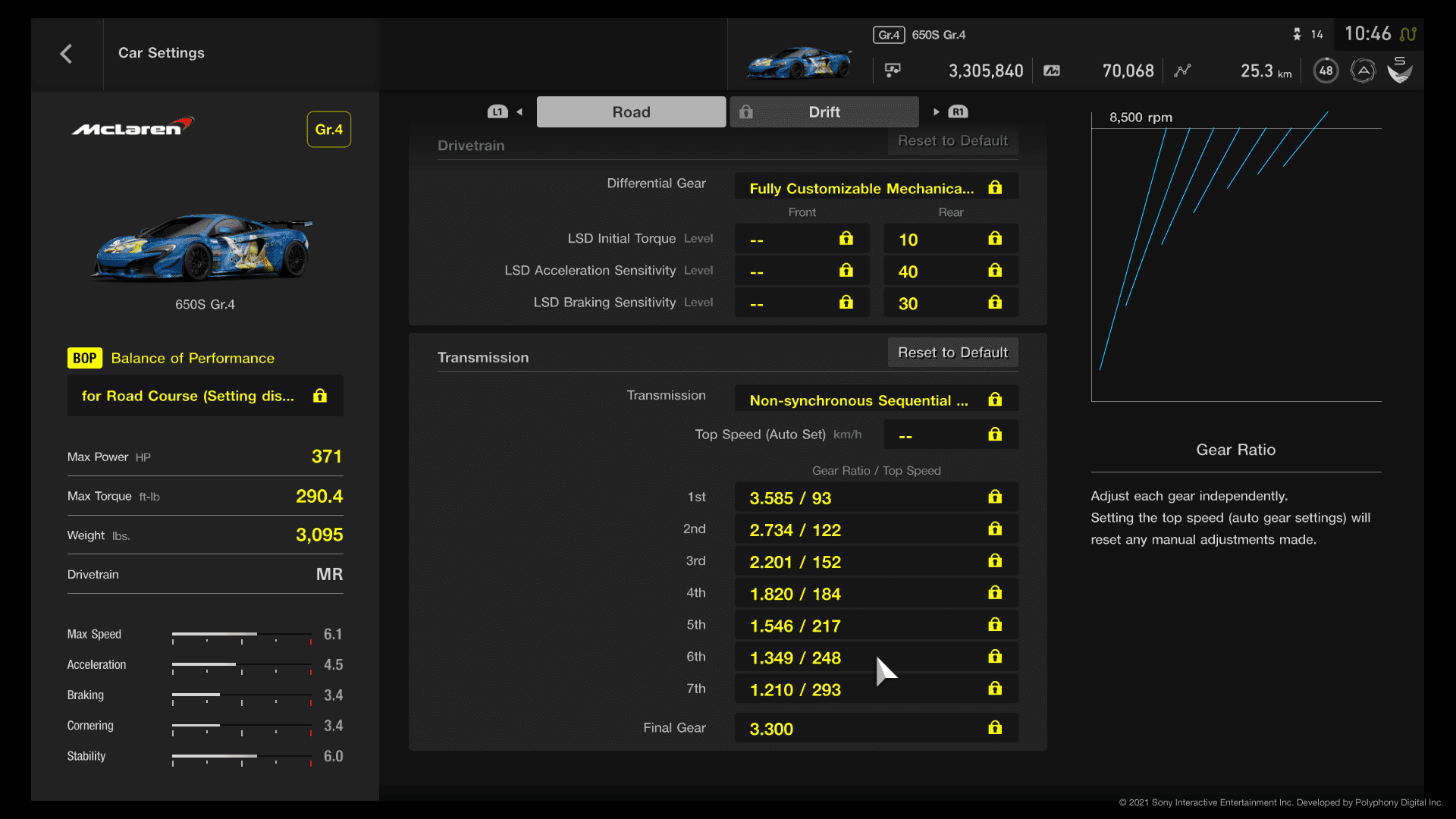
Task: Click the R1 shoulder button icon
Action: tap(958, 112)
